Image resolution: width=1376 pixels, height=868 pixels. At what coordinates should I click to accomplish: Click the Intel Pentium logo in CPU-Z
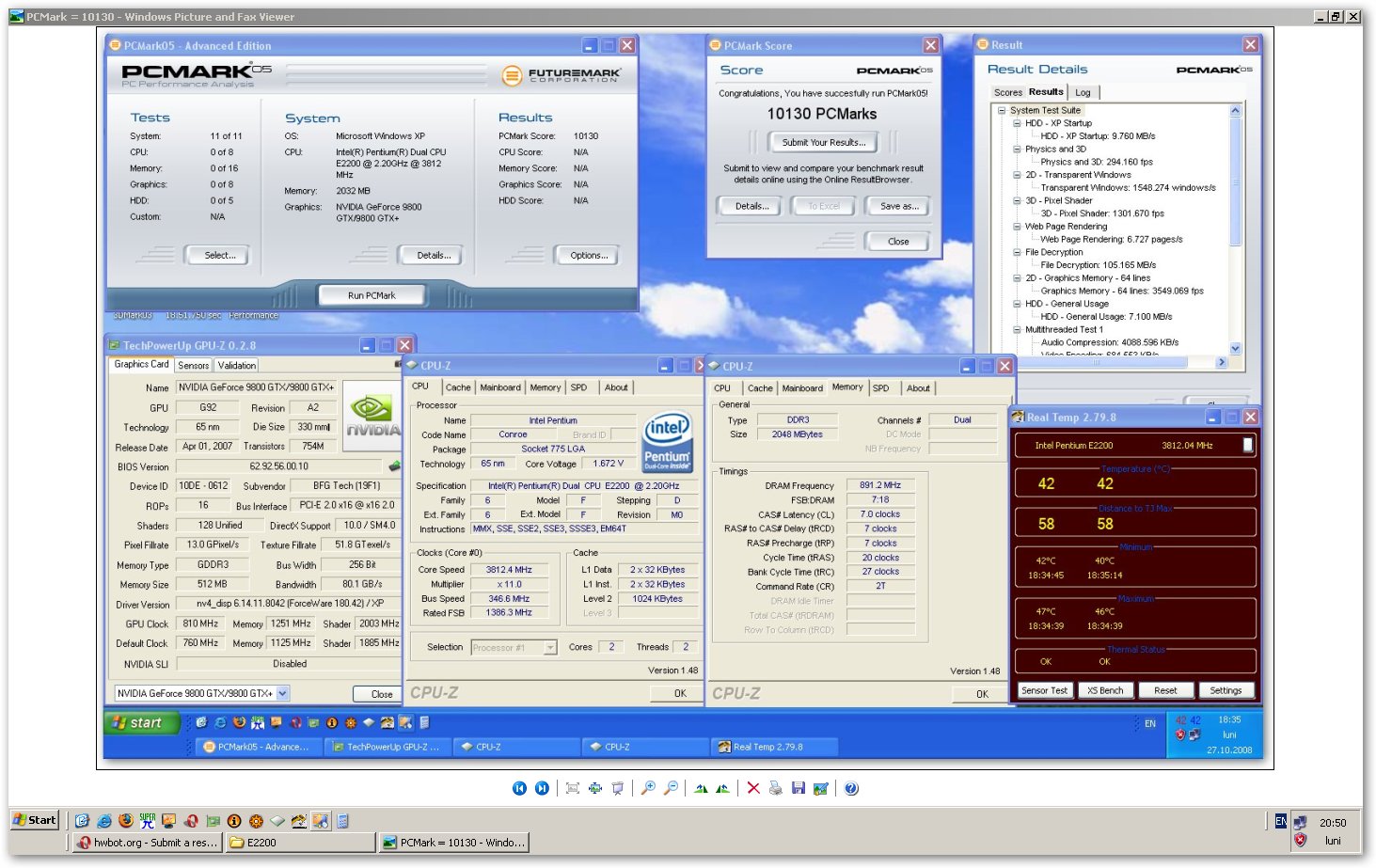[668, 443]
